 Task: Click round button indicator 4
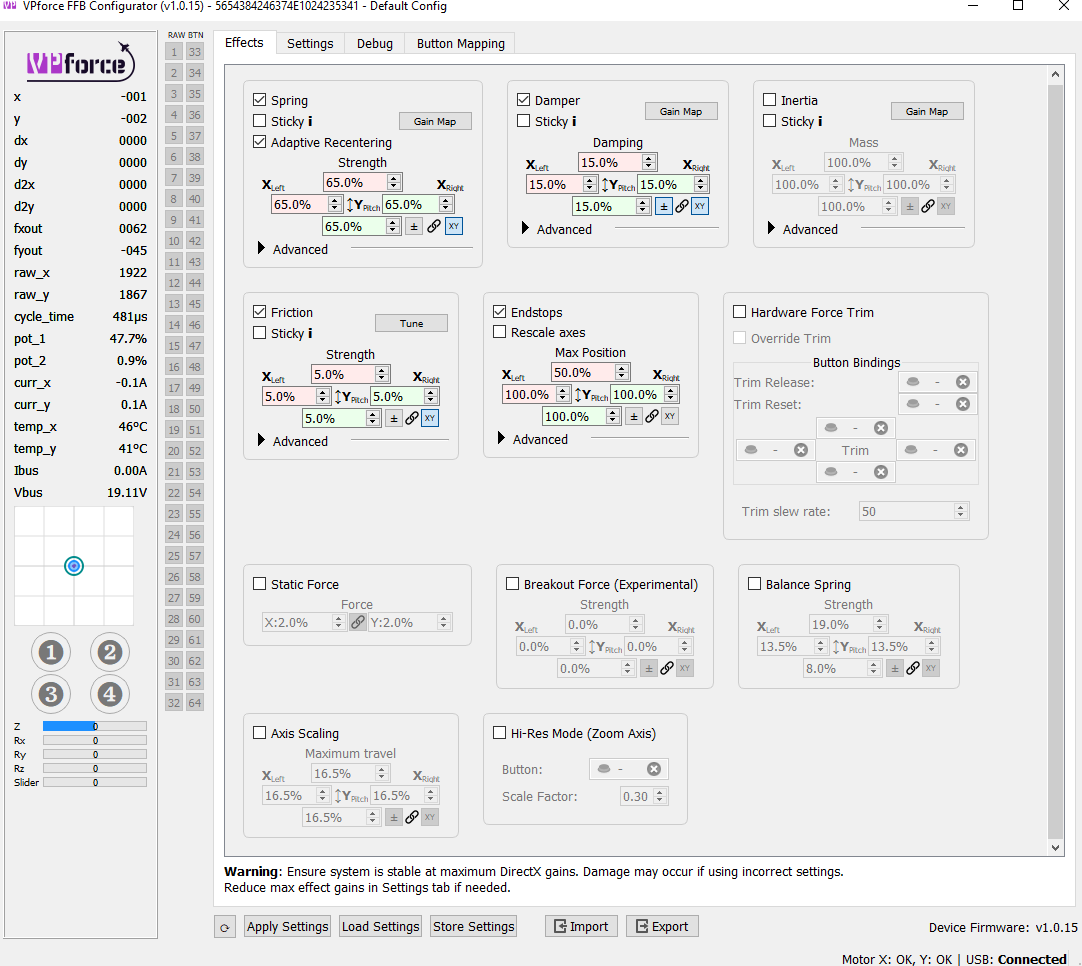[x=110, y=694]
